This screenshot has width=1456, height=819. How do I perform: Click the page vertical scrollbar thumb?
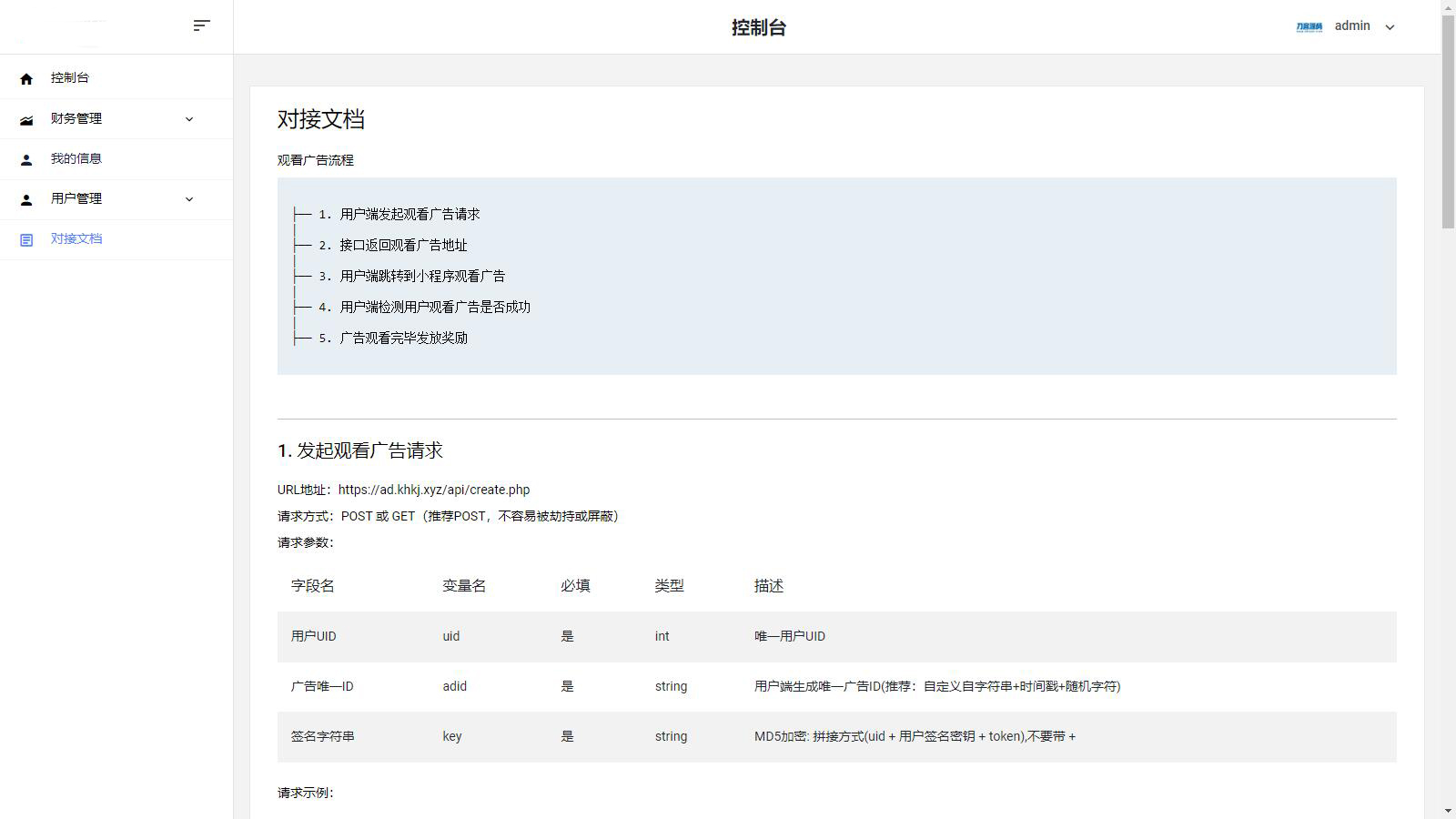1448,120
